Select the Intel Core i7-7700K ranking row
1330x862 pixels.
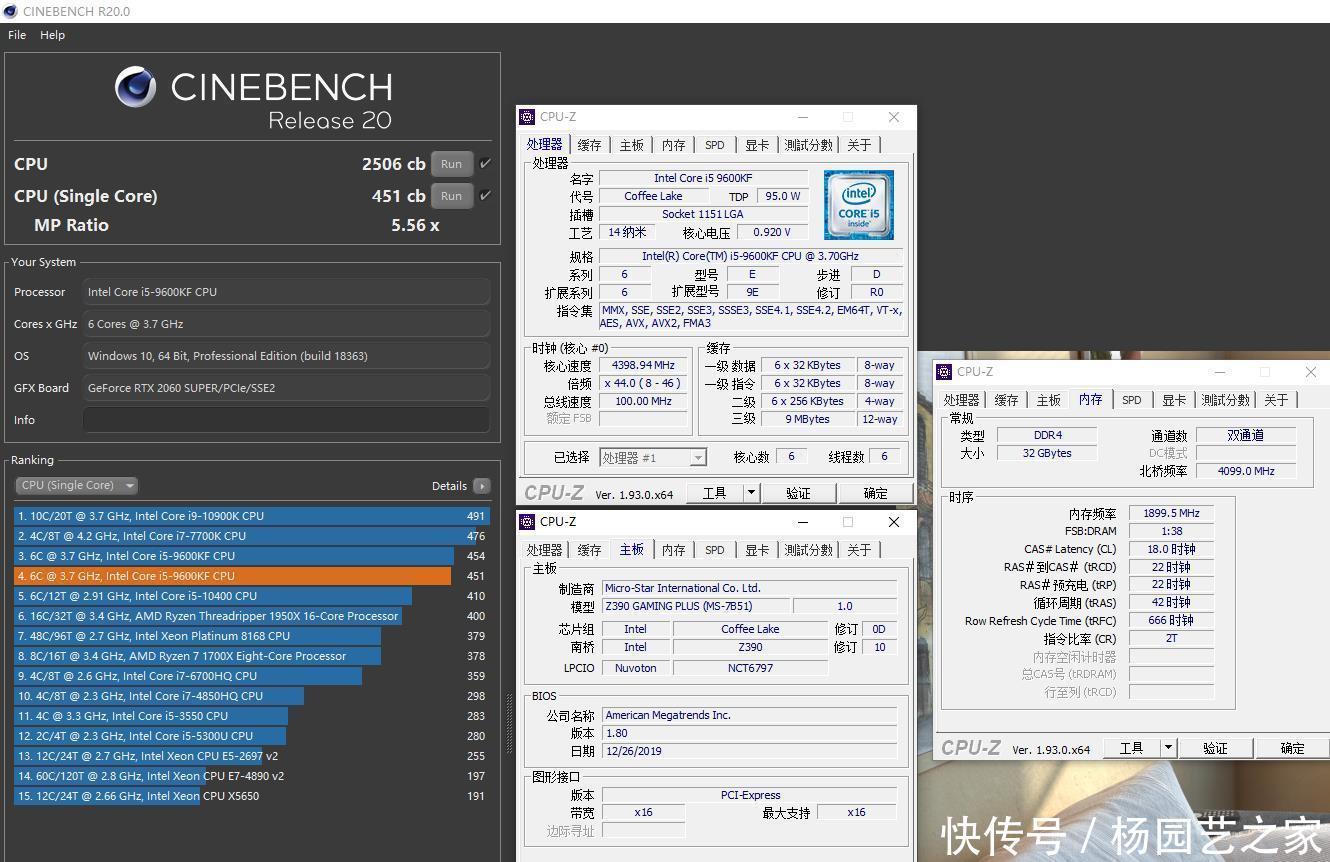pyautogui.click(x=252, y=536)
